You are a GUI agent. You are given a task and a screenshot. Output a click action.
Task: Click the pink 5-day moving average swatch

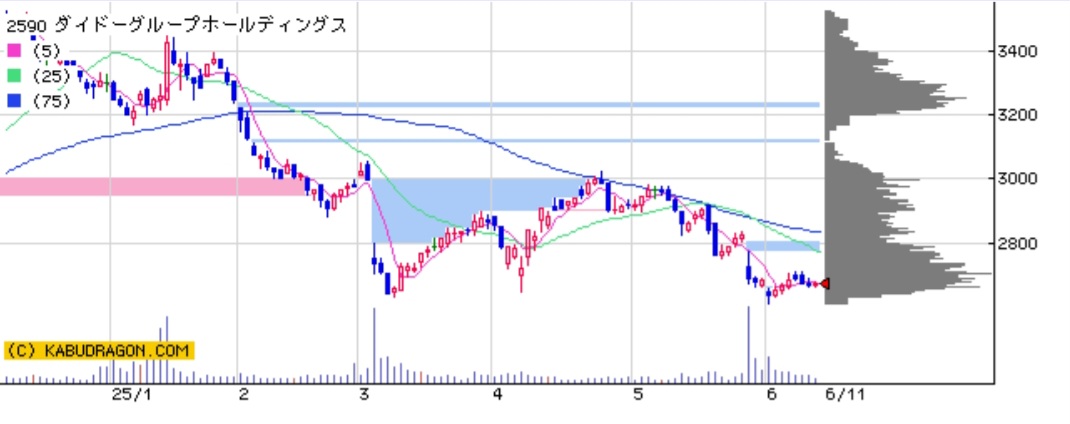pos(14,51)
